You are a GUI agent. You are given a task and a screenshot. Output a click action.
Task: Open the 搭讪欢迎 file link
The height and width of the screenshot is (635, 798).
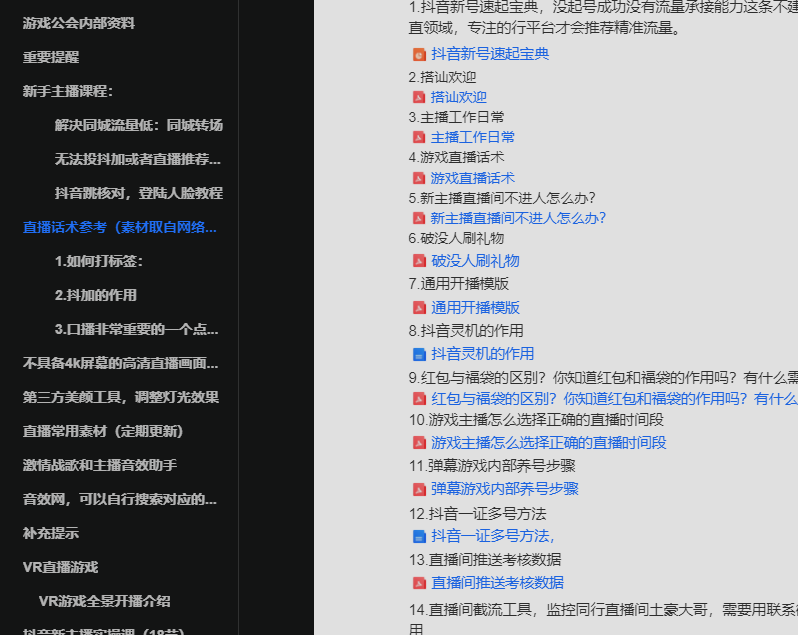(x=459, y=97)
